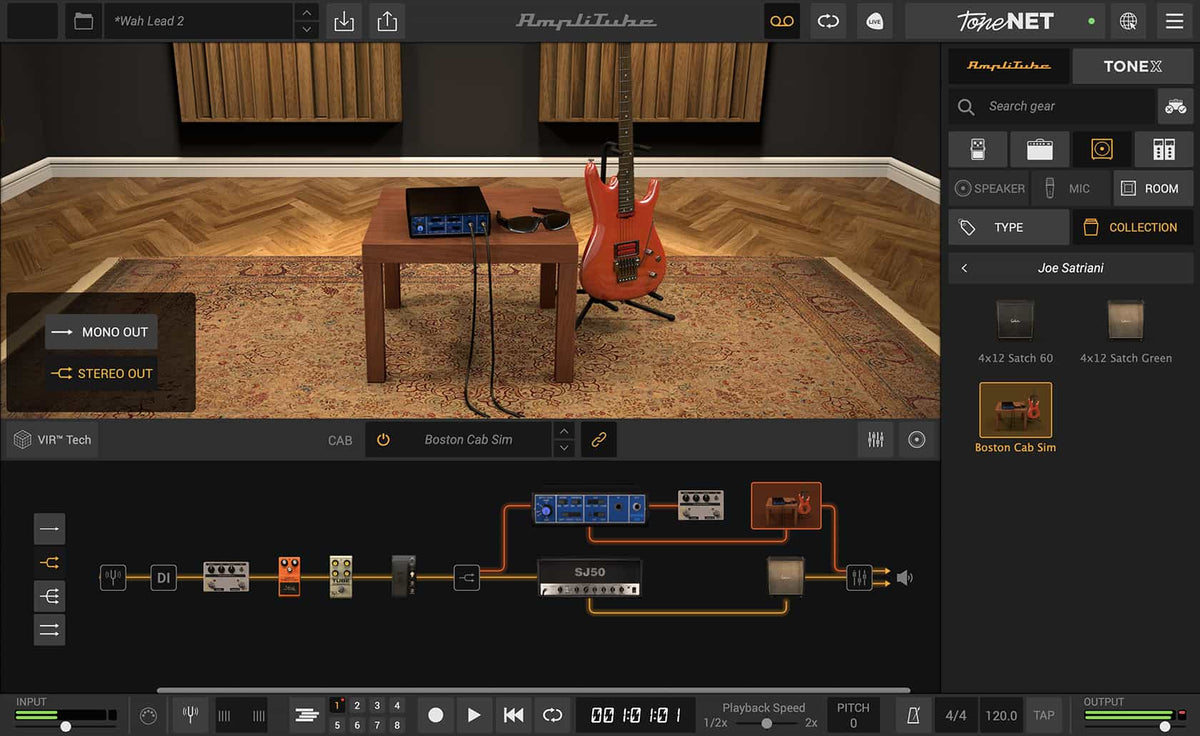Screen dimensions: 1200x736
Task: Start playback with the play button
Action: (x=474, y=715)
